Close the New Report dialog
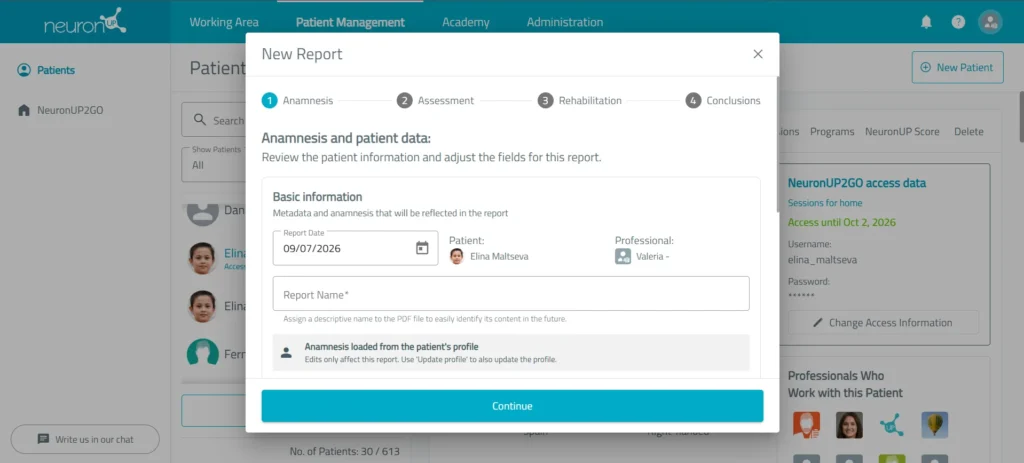This screenshot has width=1024, height=463. (x=758, y=54)
